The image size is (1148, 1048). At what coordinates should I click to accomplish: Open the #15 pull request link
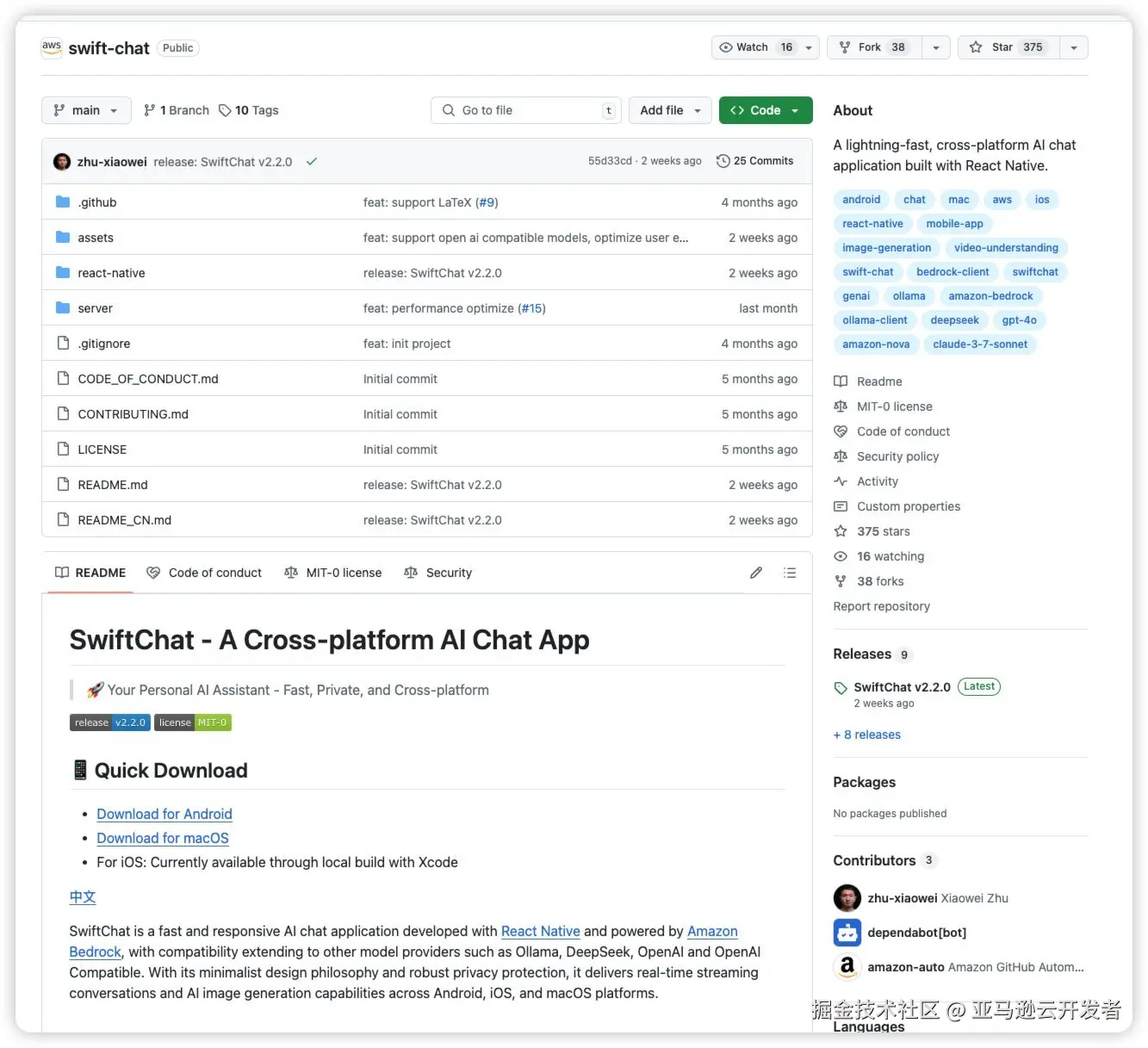(x=531, y=308)
